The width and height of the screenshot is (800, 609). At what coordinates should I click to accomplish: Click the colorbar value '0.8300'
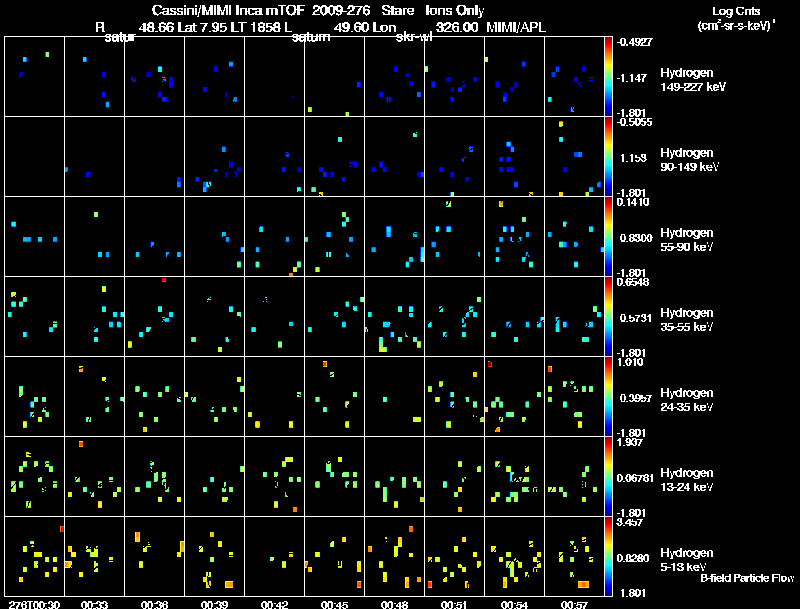(x=636, y=238)
